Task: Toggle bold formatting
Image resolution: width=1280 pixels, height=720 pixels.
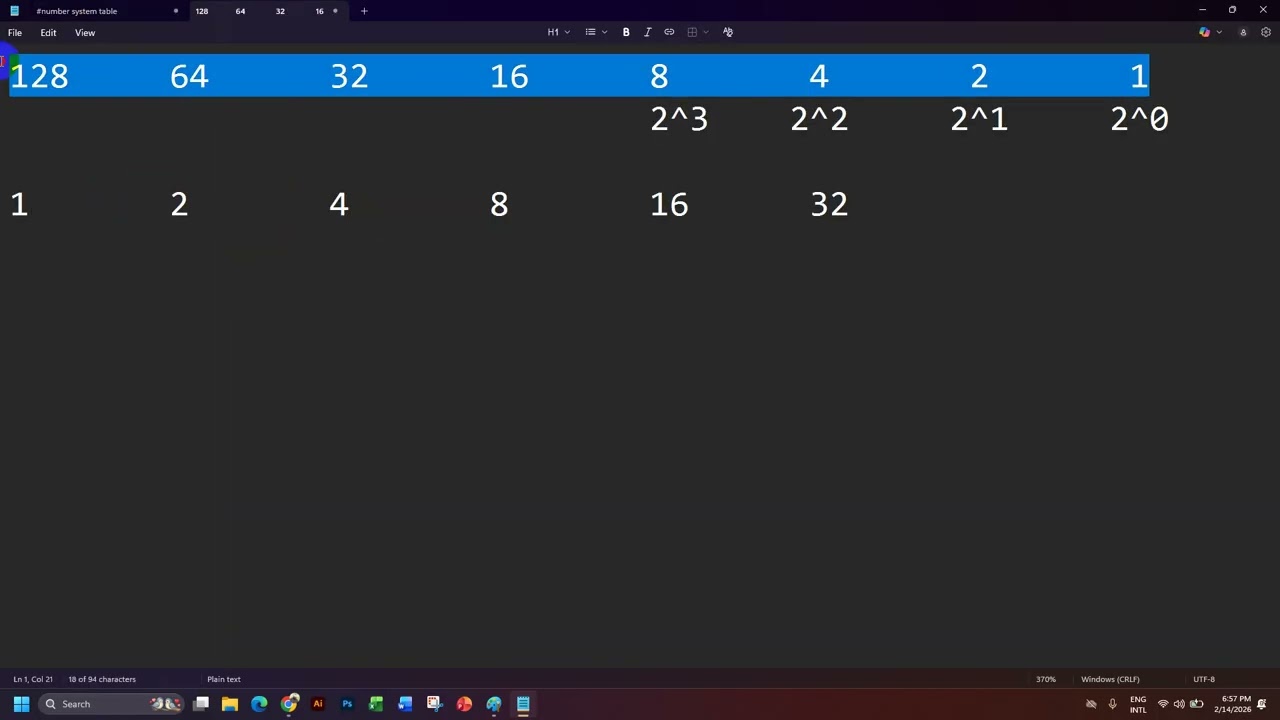Action: click(626, 32)
